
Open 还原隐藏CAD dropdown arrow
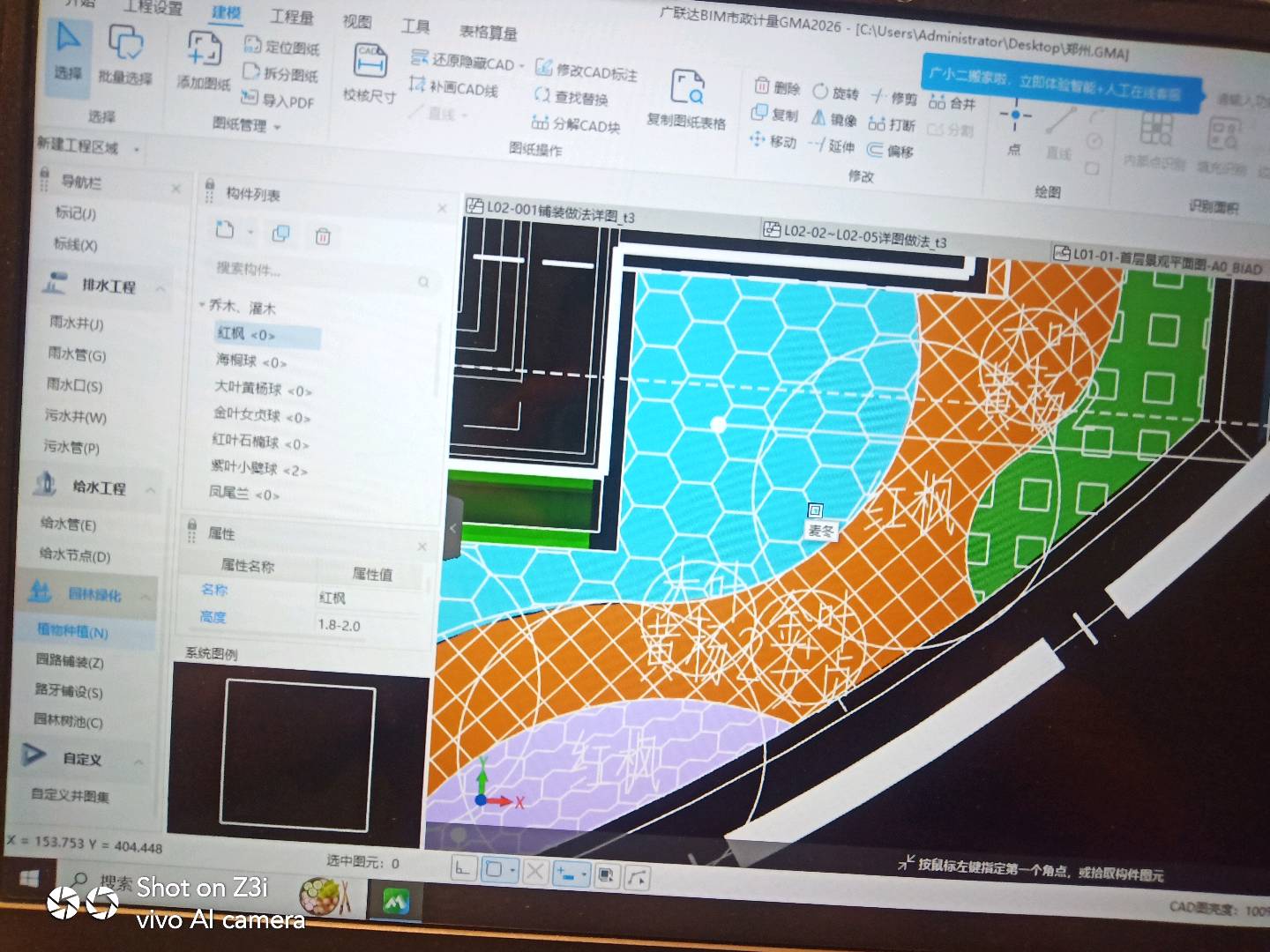click(522, 66)
